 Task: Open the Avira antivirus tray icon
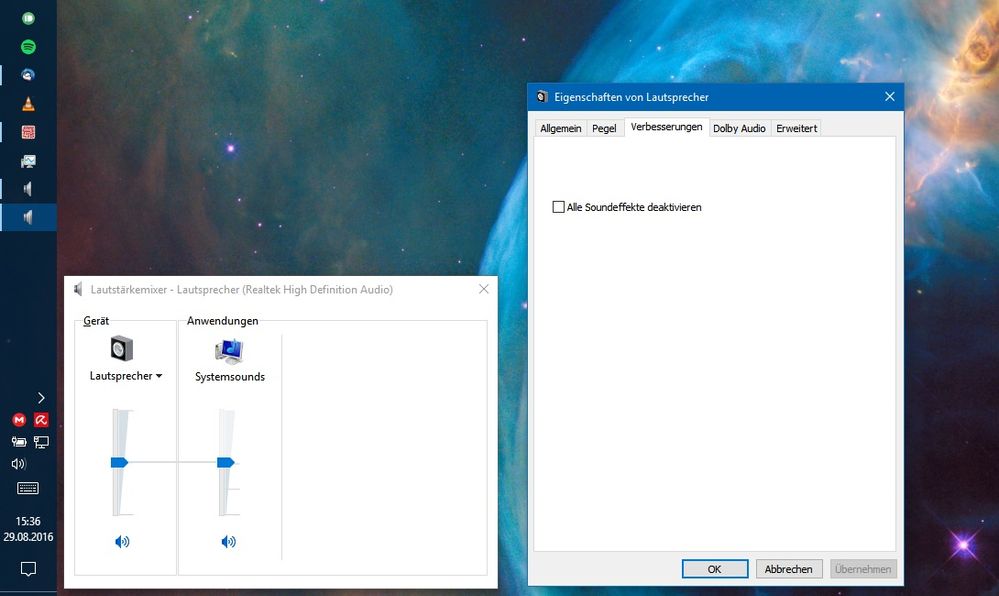click(41, 420)
